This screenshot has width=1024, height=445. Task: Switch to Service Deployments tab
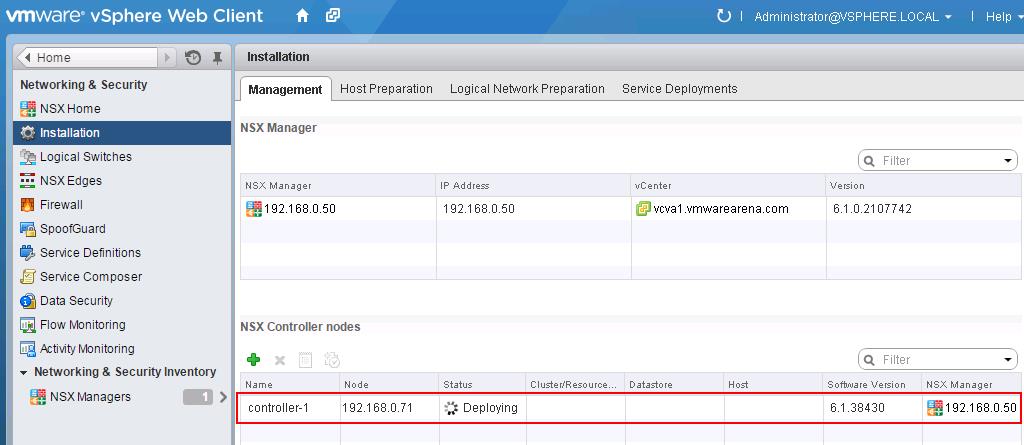tap(680, 89)
